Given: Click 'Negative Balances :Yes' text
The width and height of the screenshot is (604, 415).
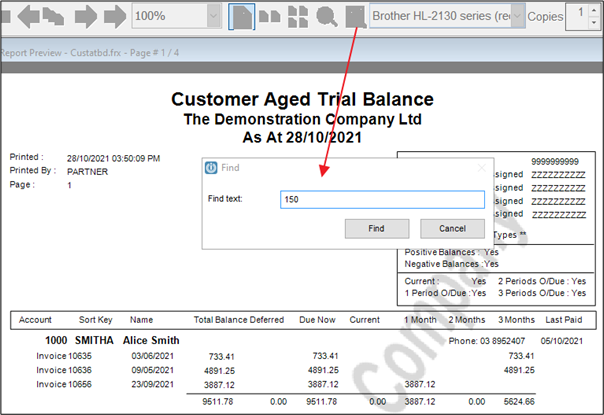Looking at the screenshot, I should point(451,264).
